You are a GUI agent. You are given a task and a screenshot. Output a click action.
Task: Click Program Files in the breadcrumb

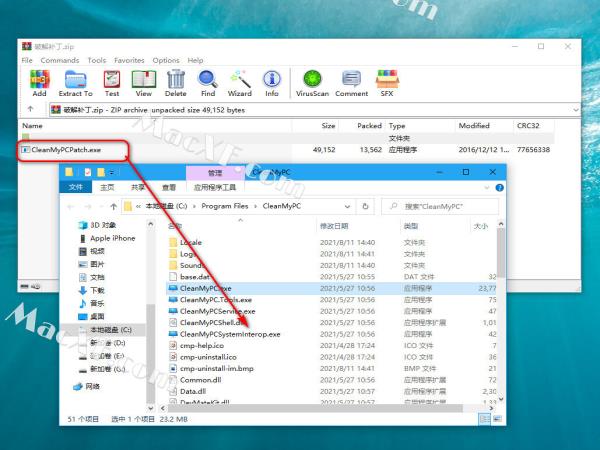[225, 206]
